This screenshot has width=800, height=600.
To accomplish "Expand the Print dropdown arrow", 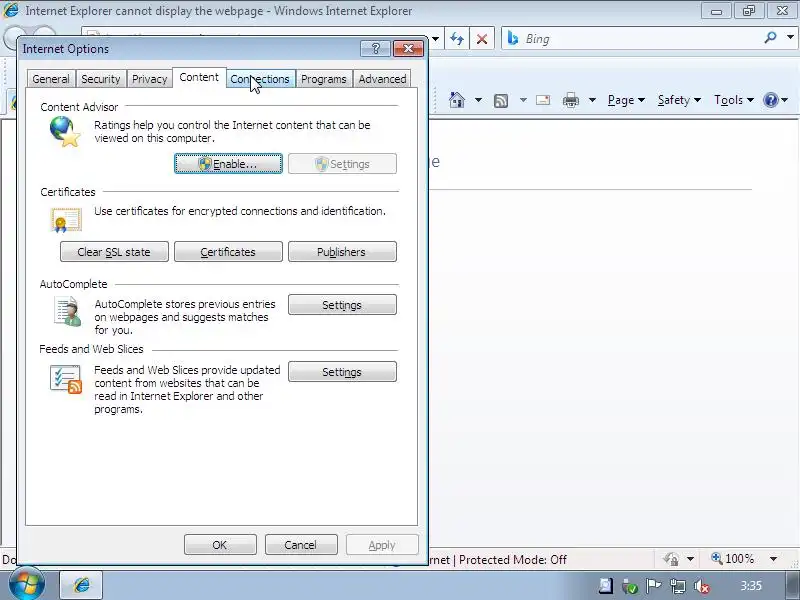I will (592, 100).
